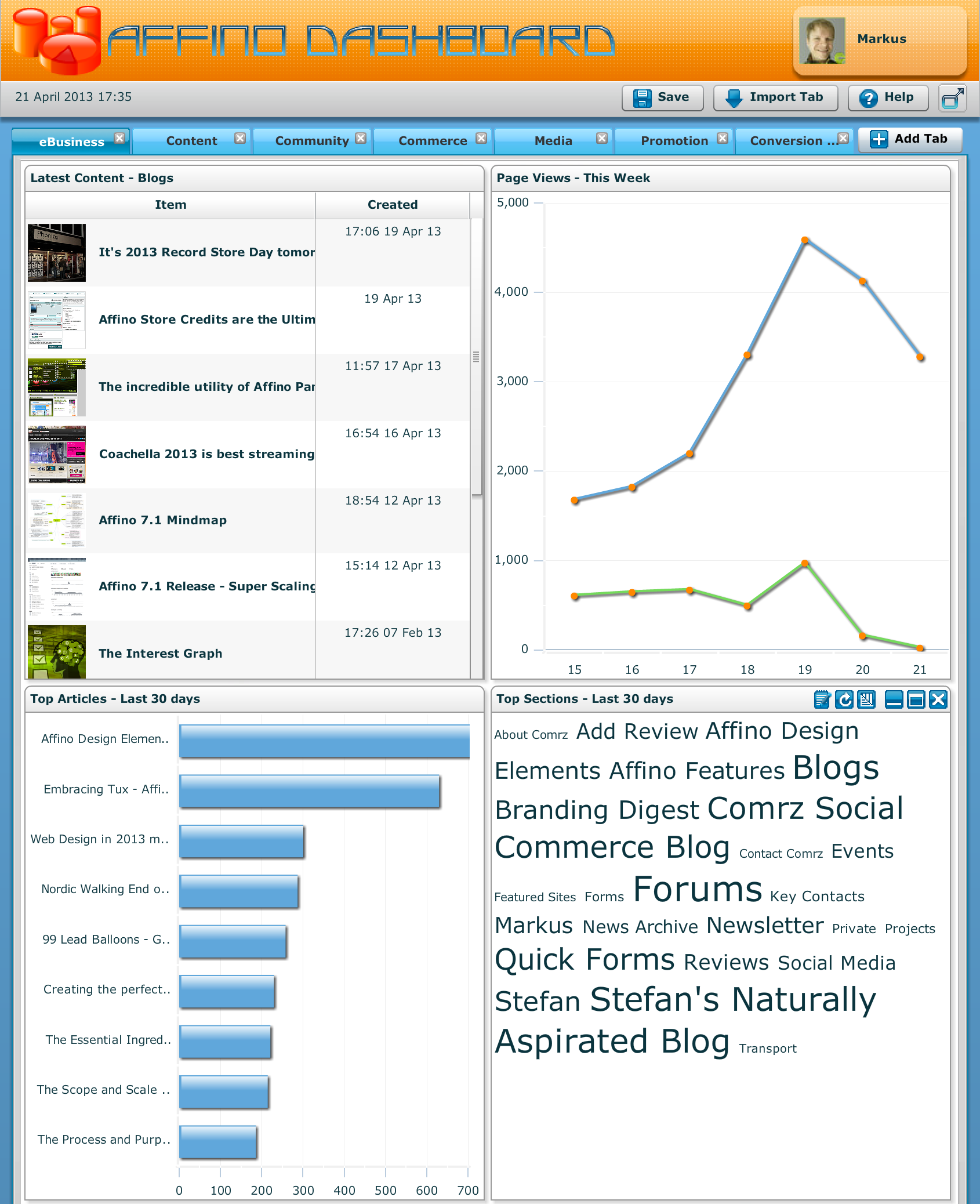The image size is (980, 1204).
Task: Maximize the Top Sections widget
Action: tap(916, 699)
